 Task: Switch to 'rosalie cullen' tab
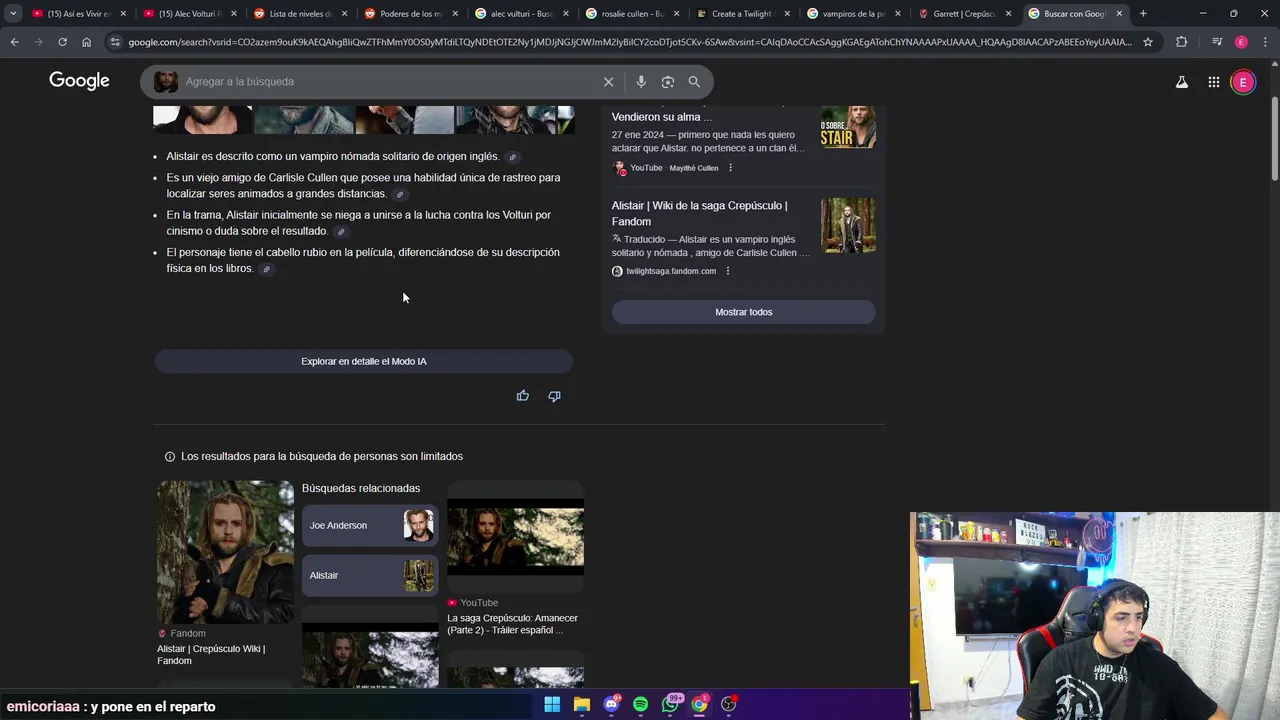click(632, 14)
